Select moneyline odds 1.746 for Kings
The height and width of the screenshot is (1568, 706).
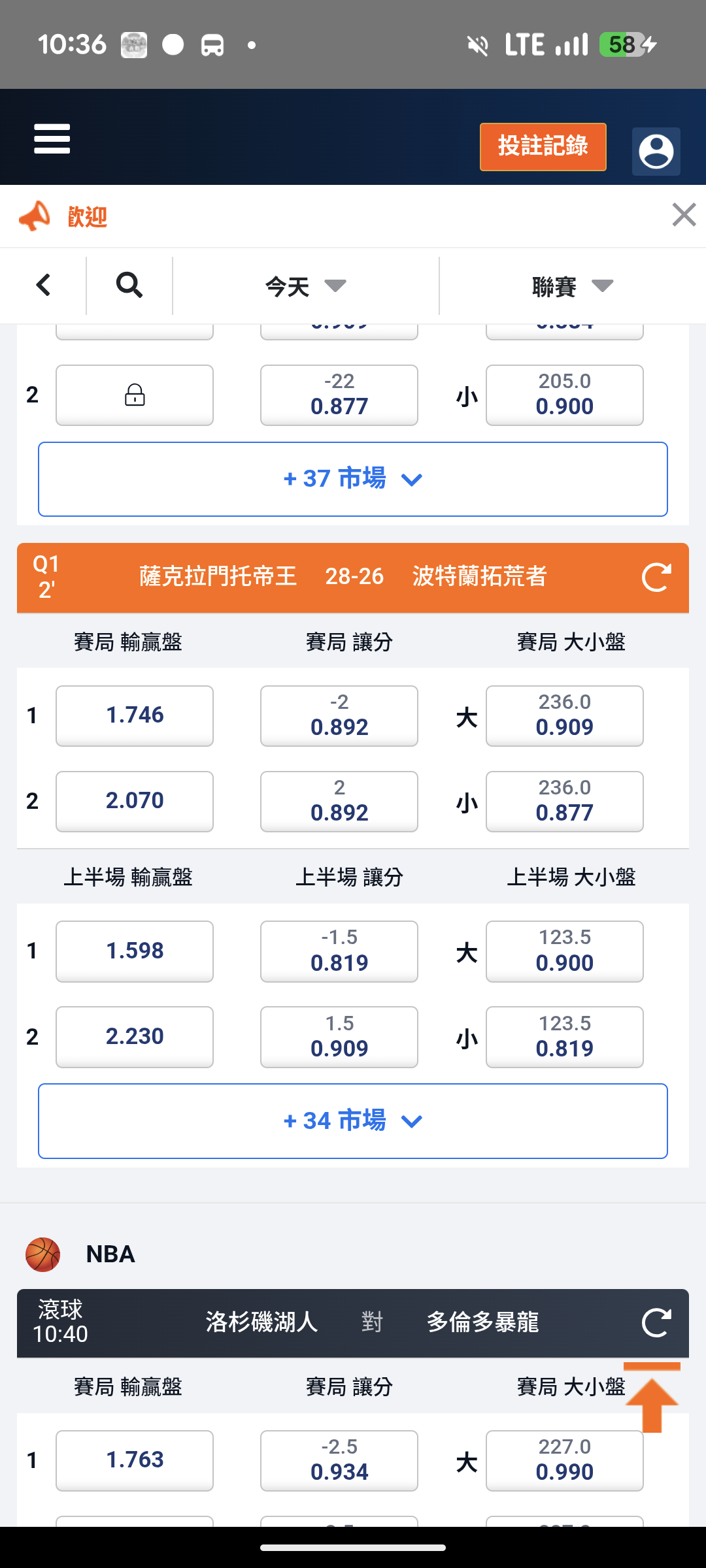(135, 715)
